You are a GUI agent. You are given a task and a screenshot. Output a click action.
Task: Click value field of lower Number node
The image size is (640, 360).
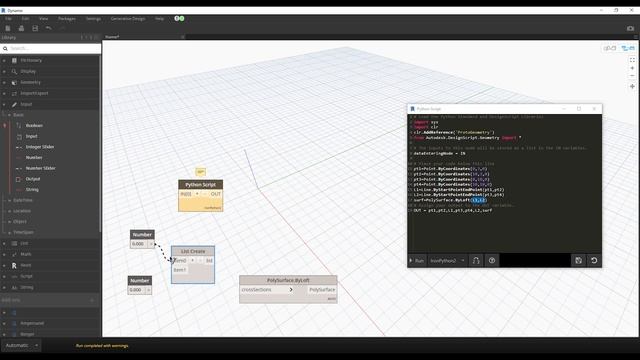click(x=136, y=290)
